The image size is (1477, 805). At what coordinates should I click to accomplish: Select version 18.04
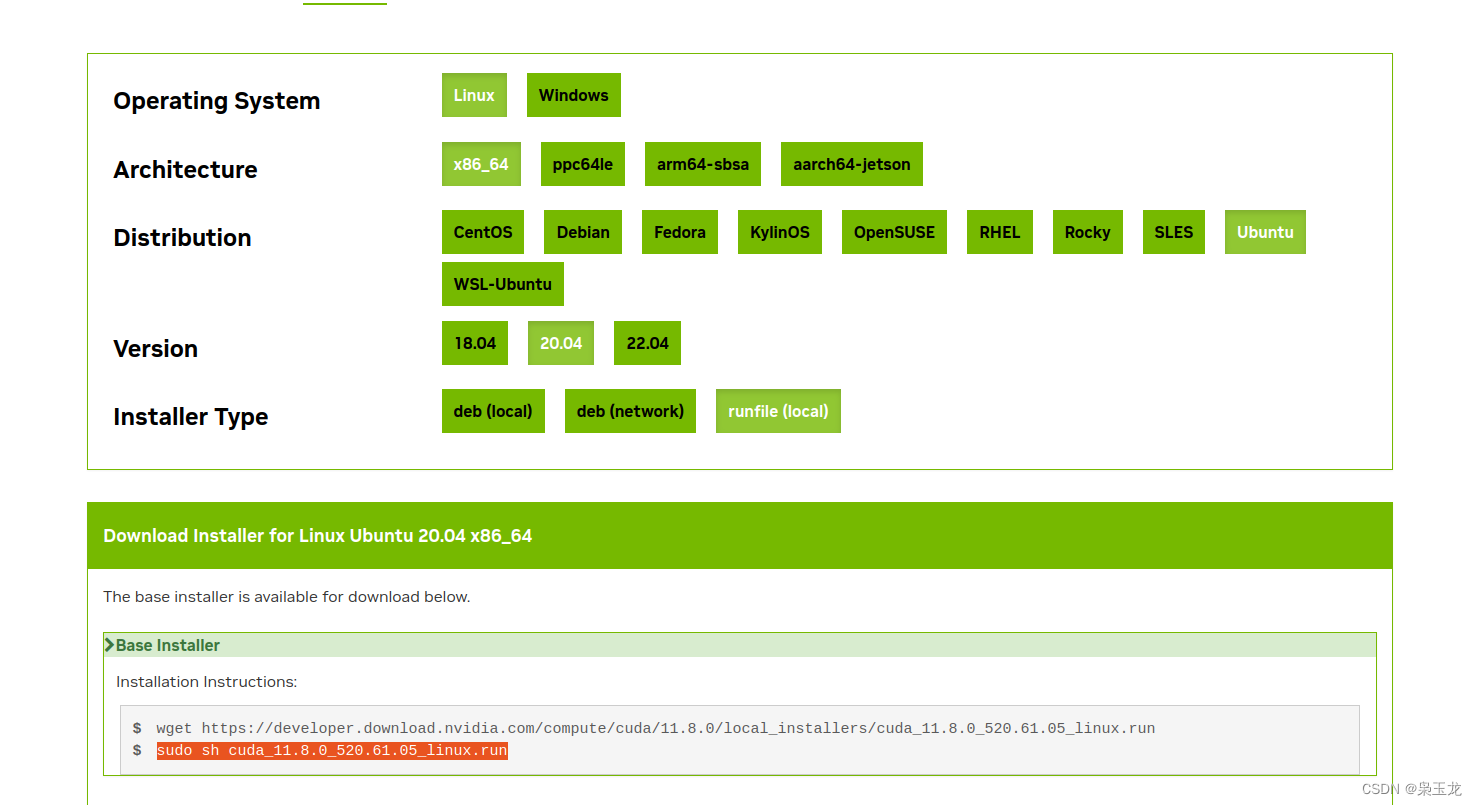475,343
